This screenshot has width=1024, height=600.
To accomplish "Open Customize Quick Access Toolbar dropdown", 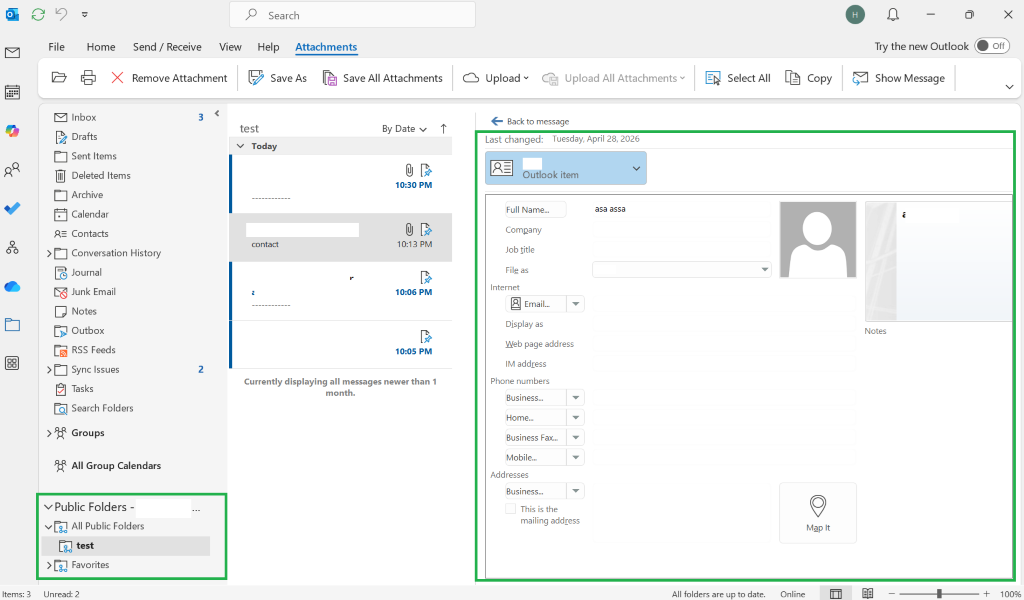I will 84,14.
